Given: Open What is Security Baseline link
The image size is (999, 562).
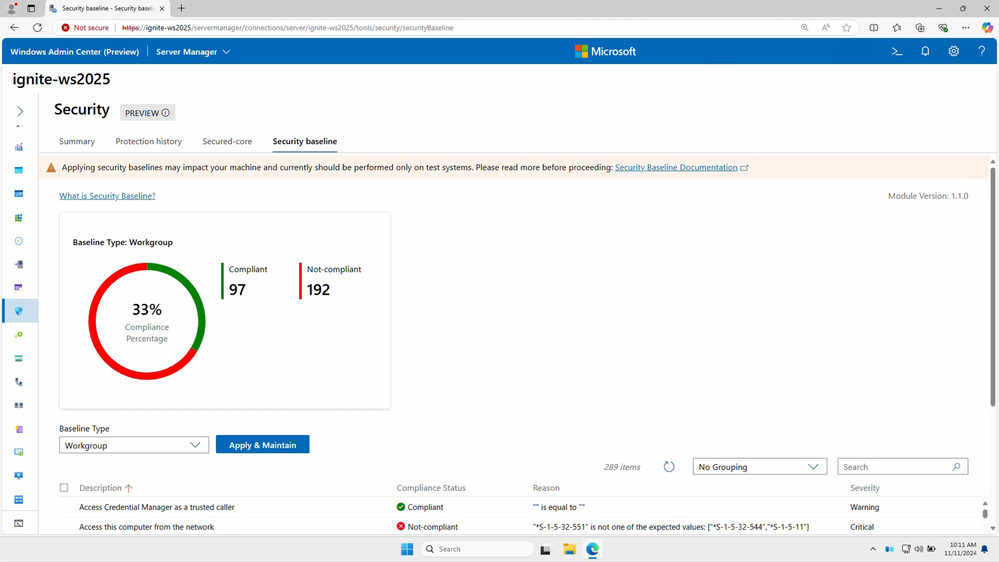Looking at the screenshot, I should click(x=107, y=196).
